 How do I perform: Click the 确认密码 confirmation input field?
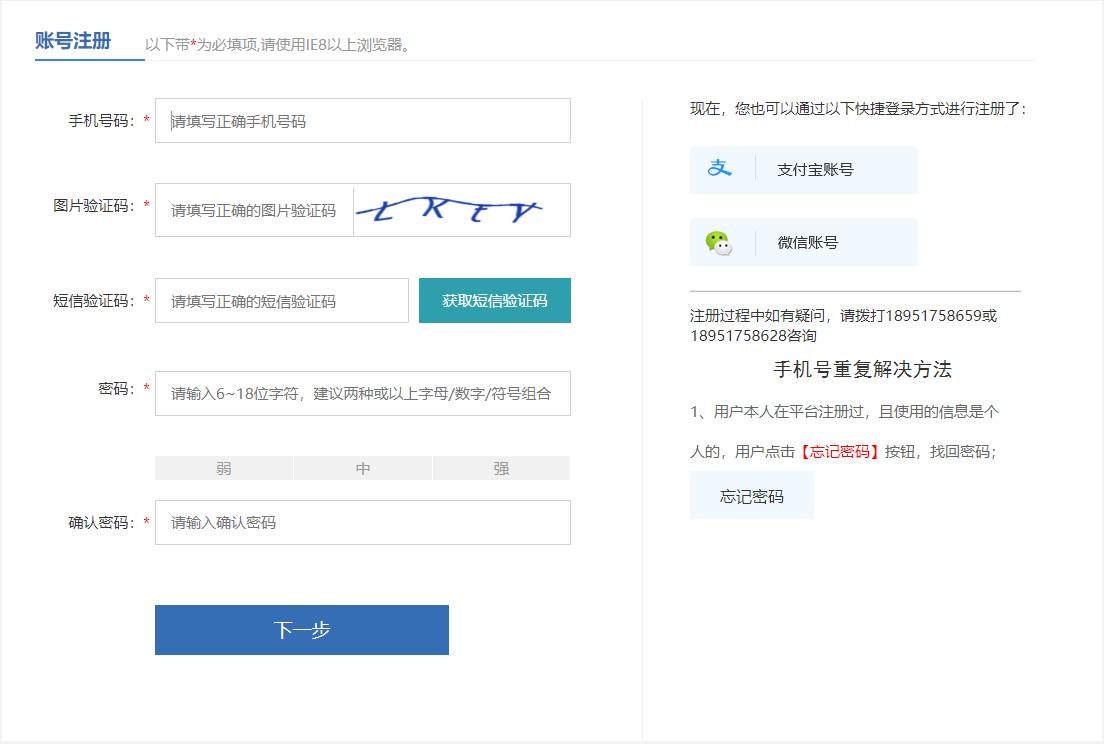pos(362,522)
